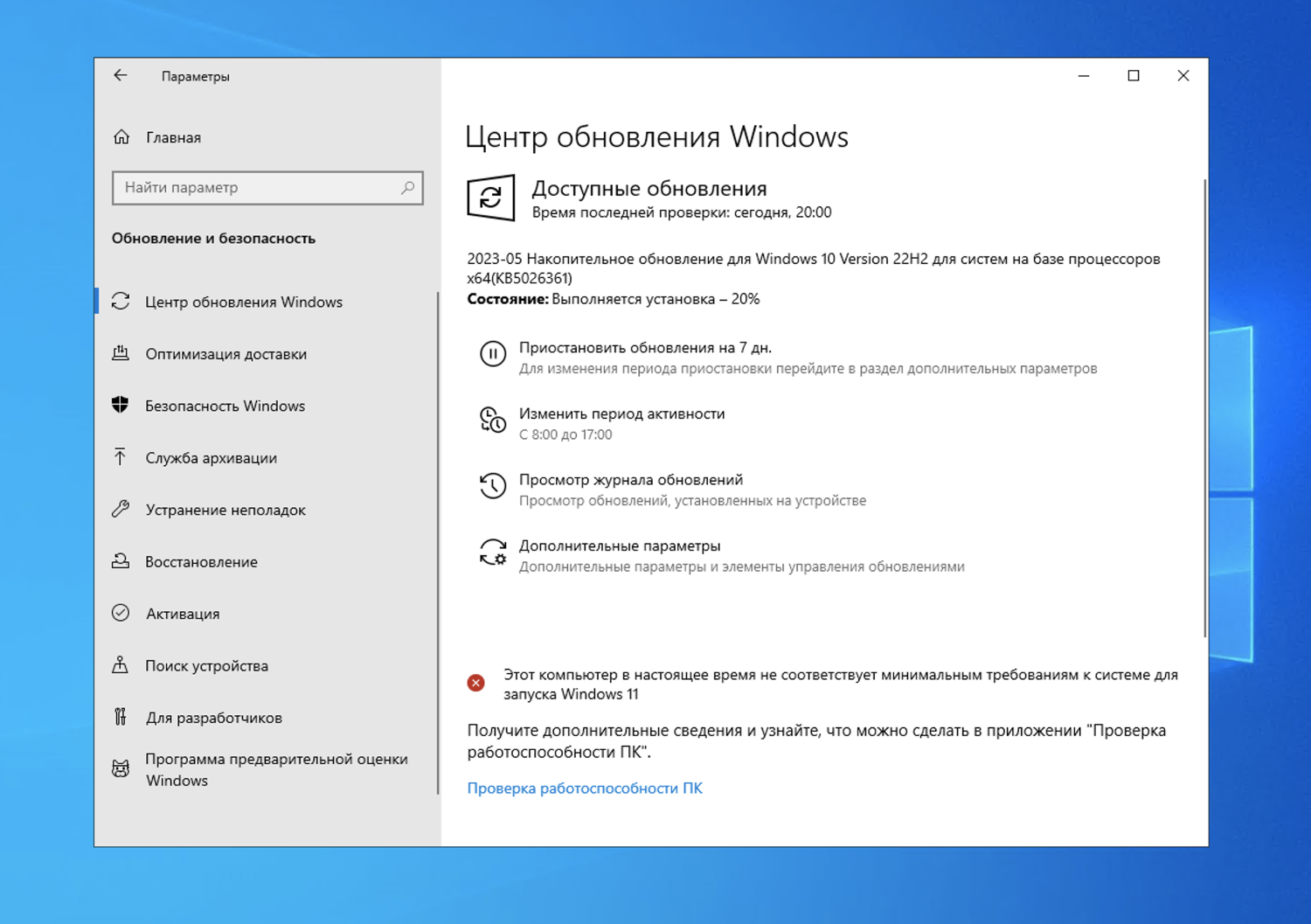Click the Оптимизация доставки sidebar icon
Screen dimensions: 1311x924
point(121,353)
